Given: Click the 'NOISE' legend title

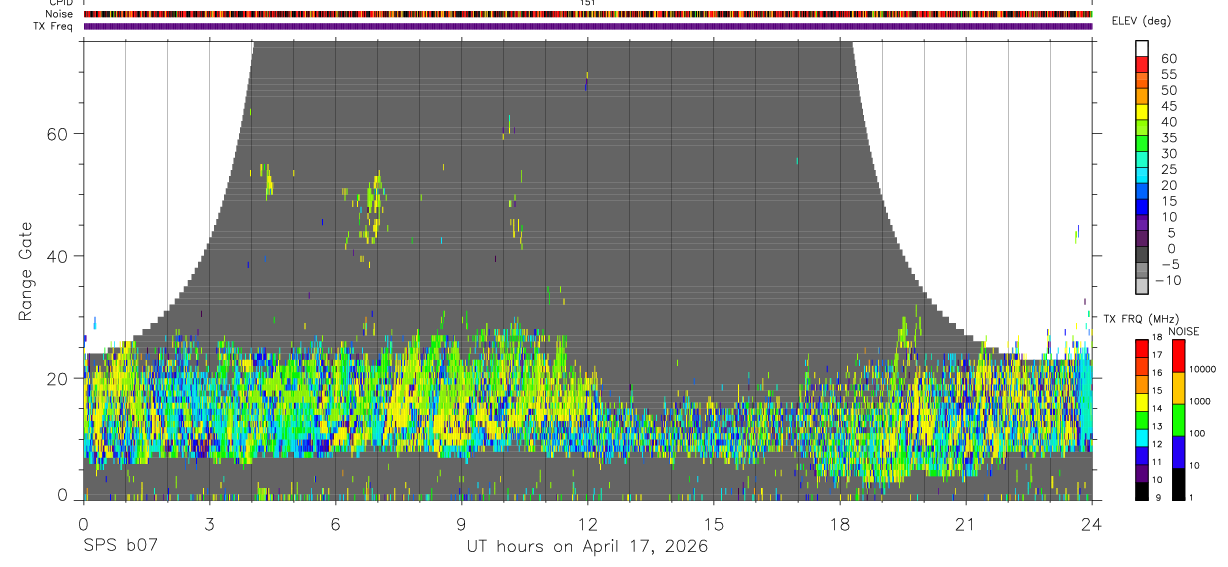Looking at the screenshot, I should click(1183, 331).
